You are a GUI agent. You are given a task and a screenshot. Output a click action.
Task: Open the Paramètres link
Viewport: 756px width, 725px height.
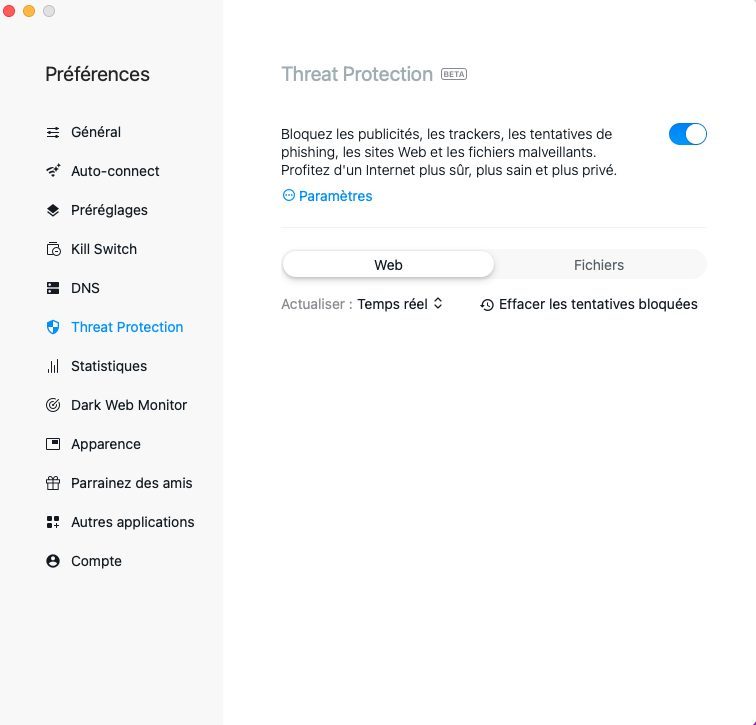pos(328,196)
